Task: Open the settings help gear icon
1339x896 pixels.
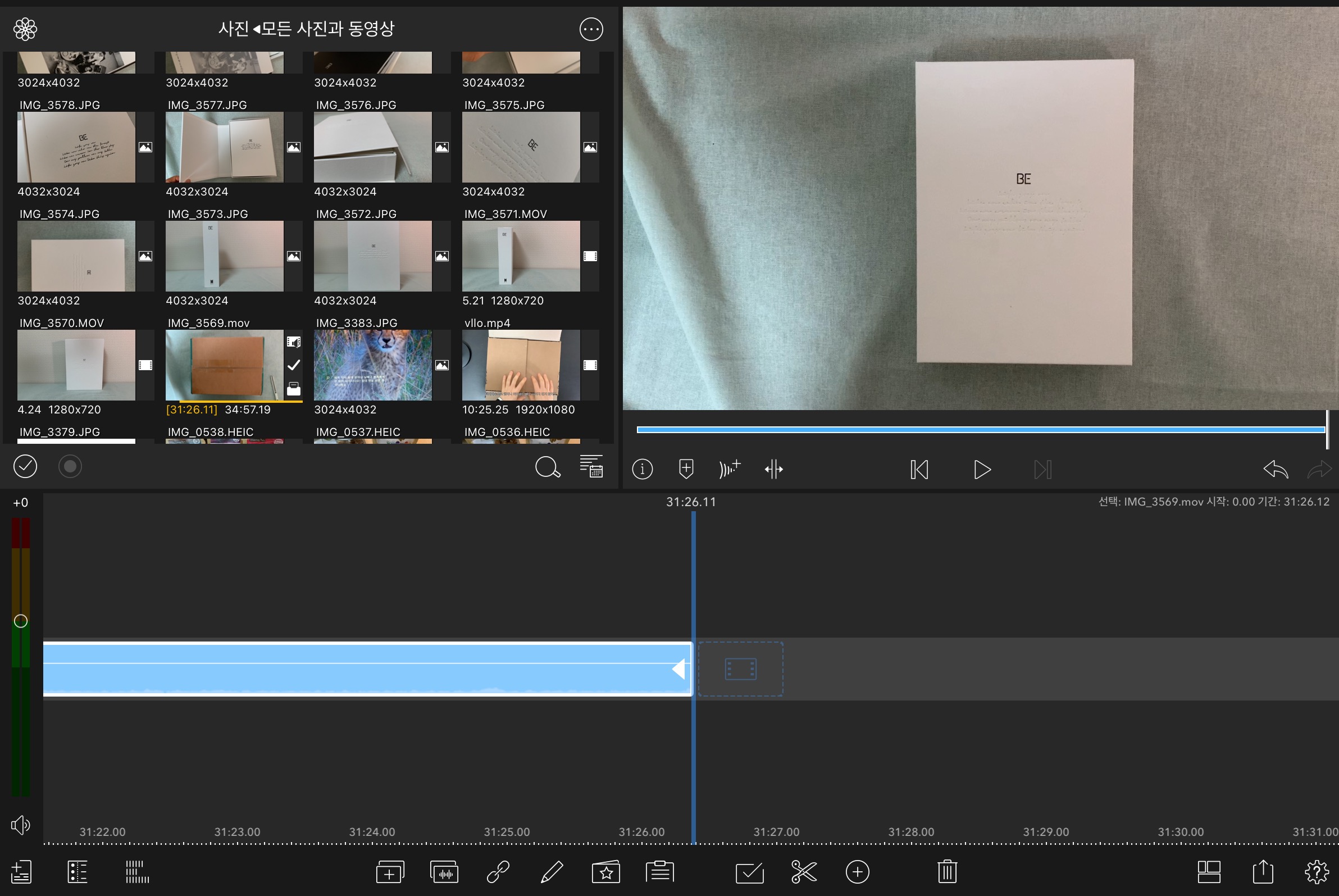Action: (x=1316, y=871)
